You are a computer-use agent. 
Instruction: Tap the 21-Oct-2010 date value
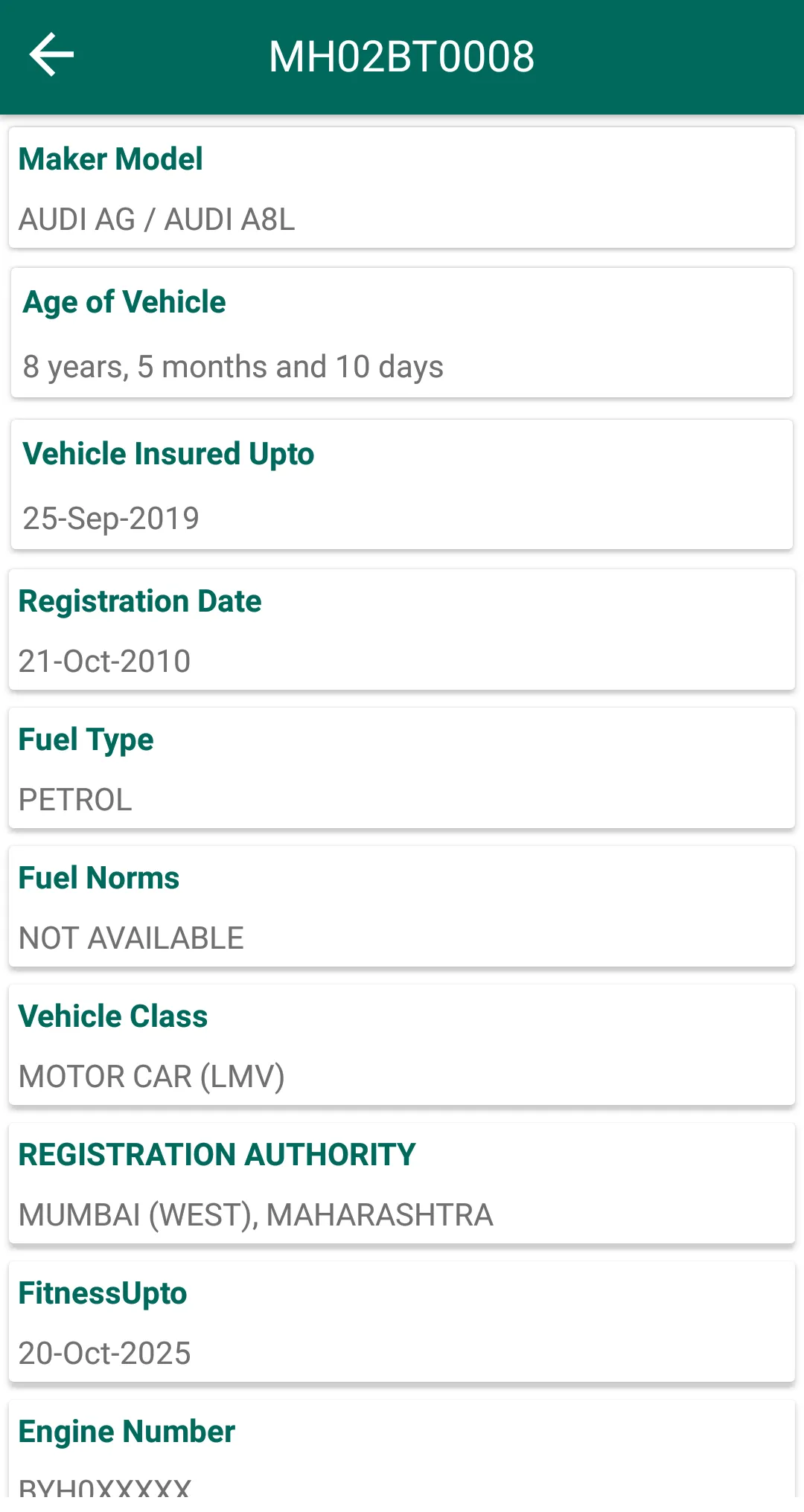pyautogui.click(x=105, y=661)
